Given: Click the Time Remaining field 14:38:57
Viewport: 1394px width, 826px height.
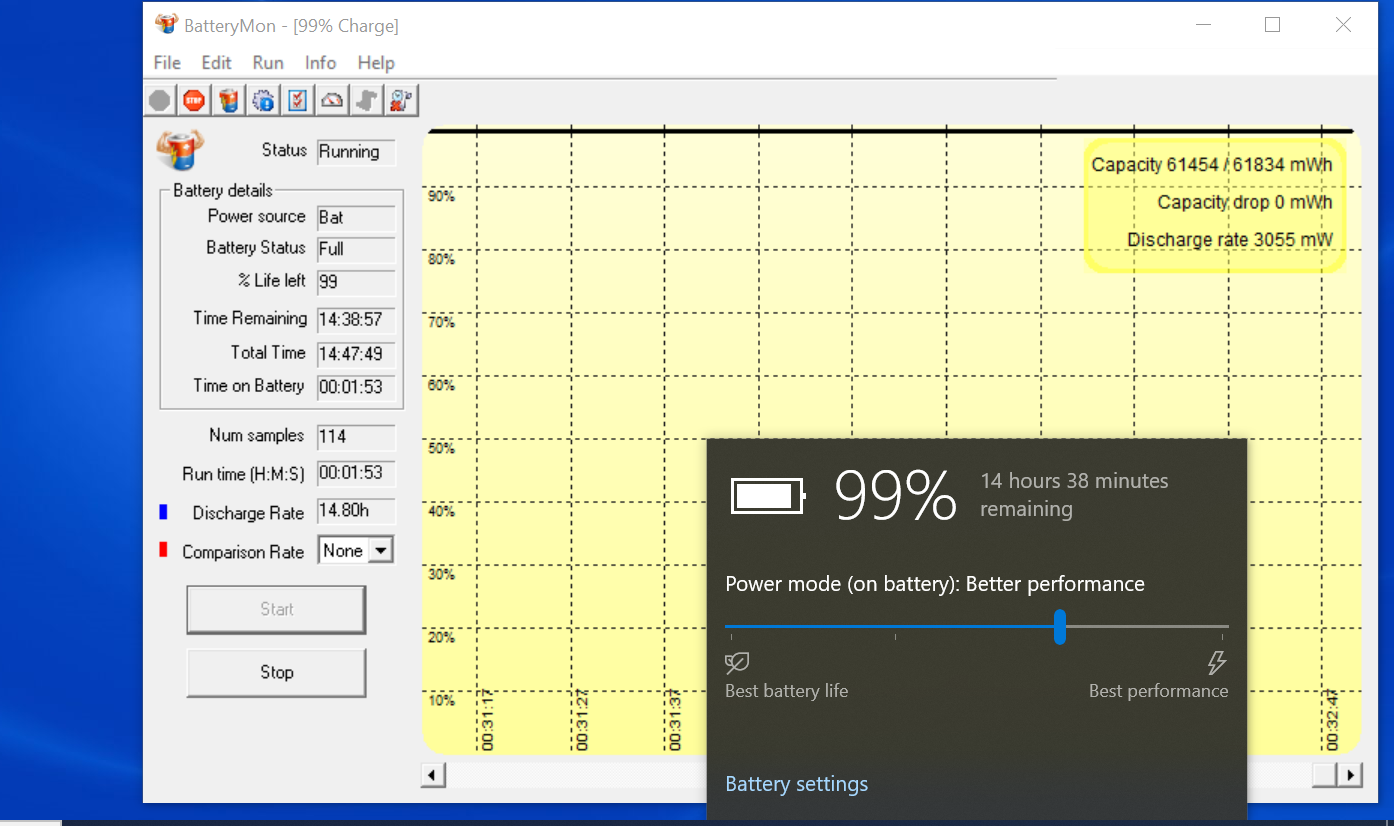Looking at the screenshot, I should point(356,321).
